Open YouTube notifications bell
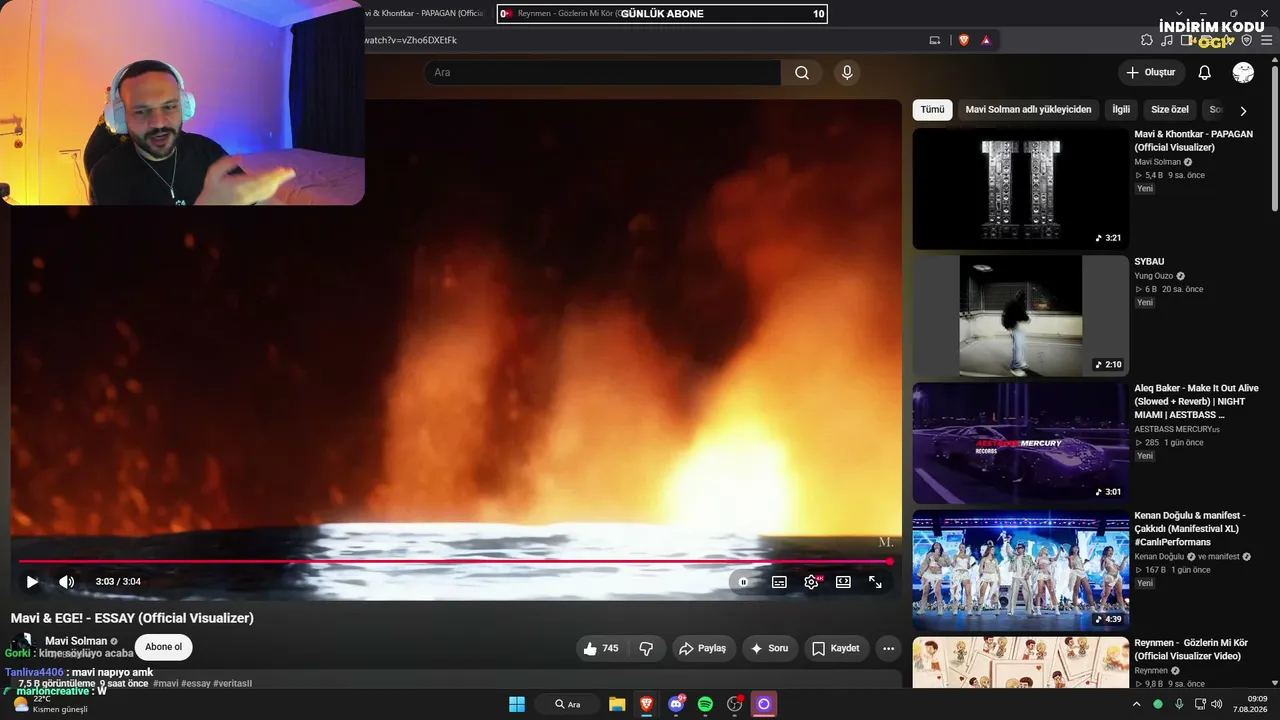The image size is (1280, 720). point(1205,73)
